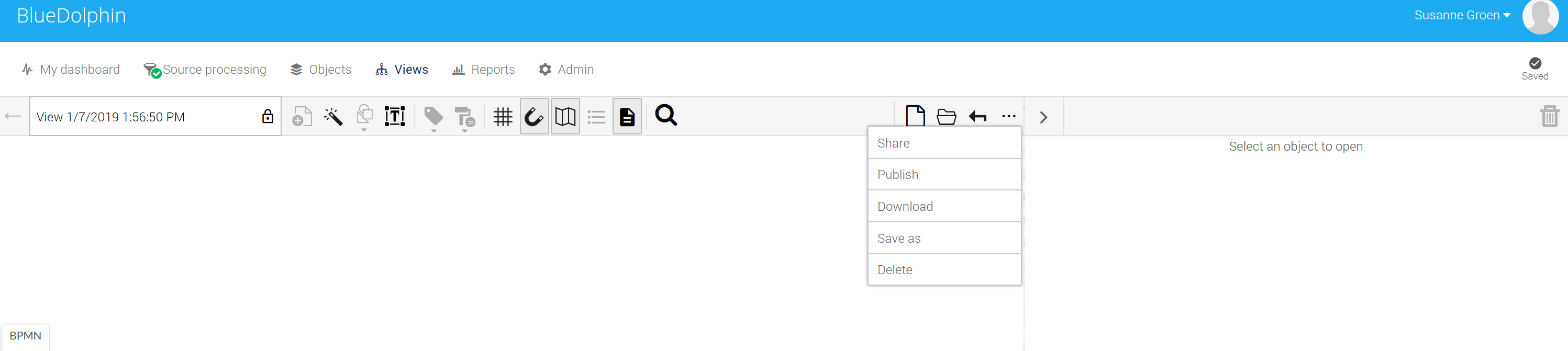The height and width of the screenshot is (351, 1568).
Task: Select Share from the menu
Action: coord(944,143)
